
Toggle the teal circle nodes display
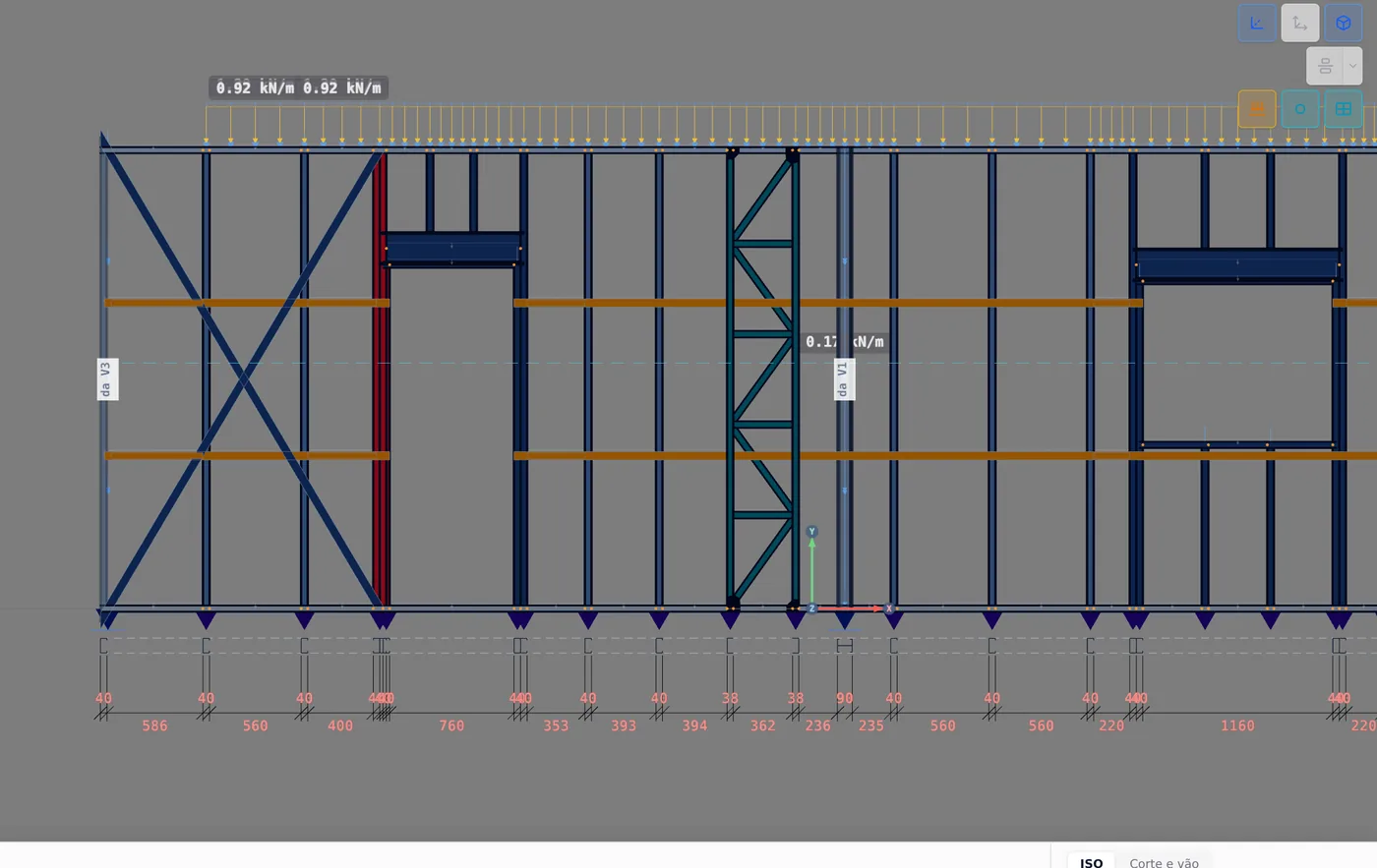tap(1300, 109)
